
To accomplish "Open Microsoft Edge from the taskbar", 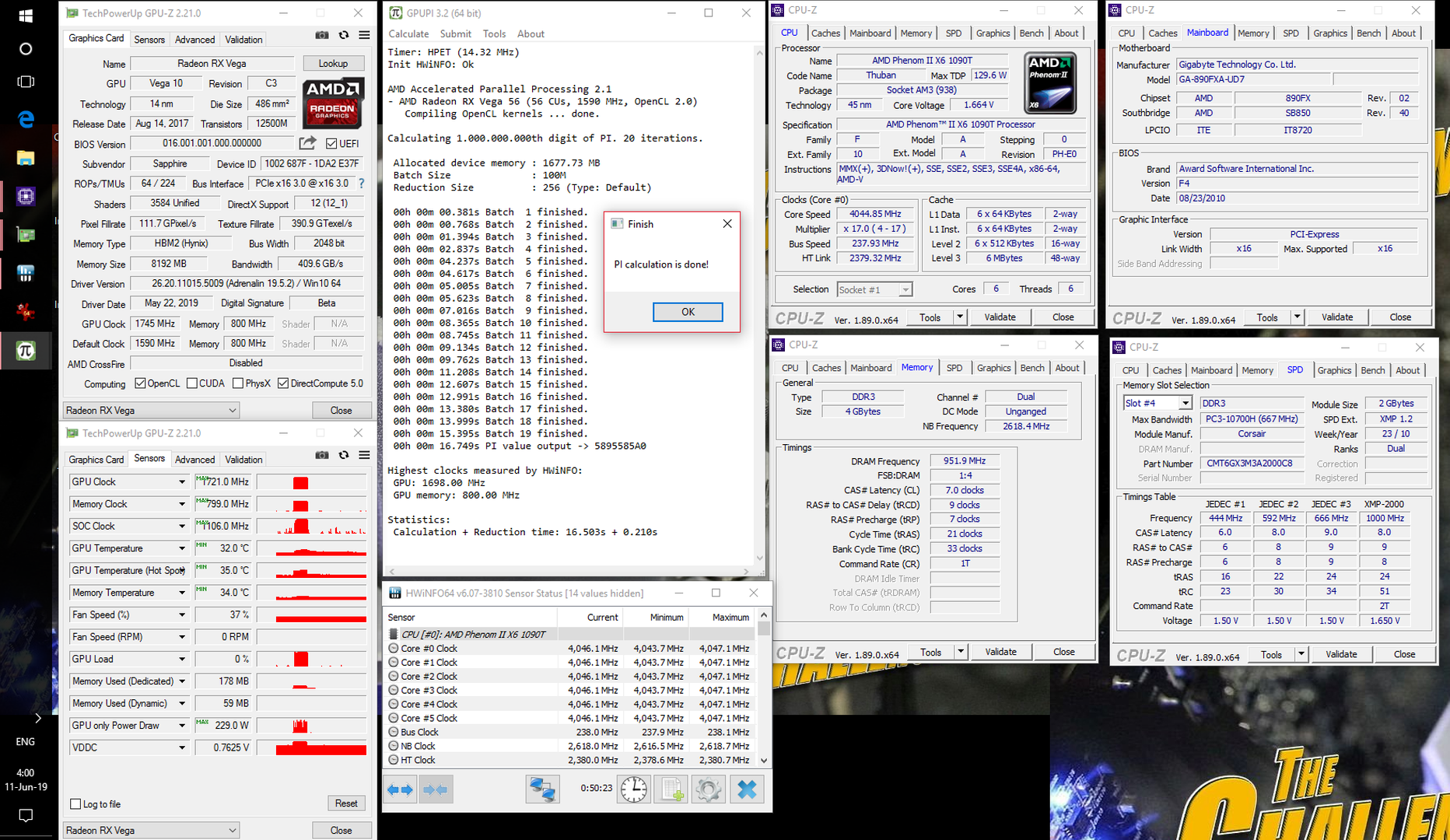I will (26, 119).
